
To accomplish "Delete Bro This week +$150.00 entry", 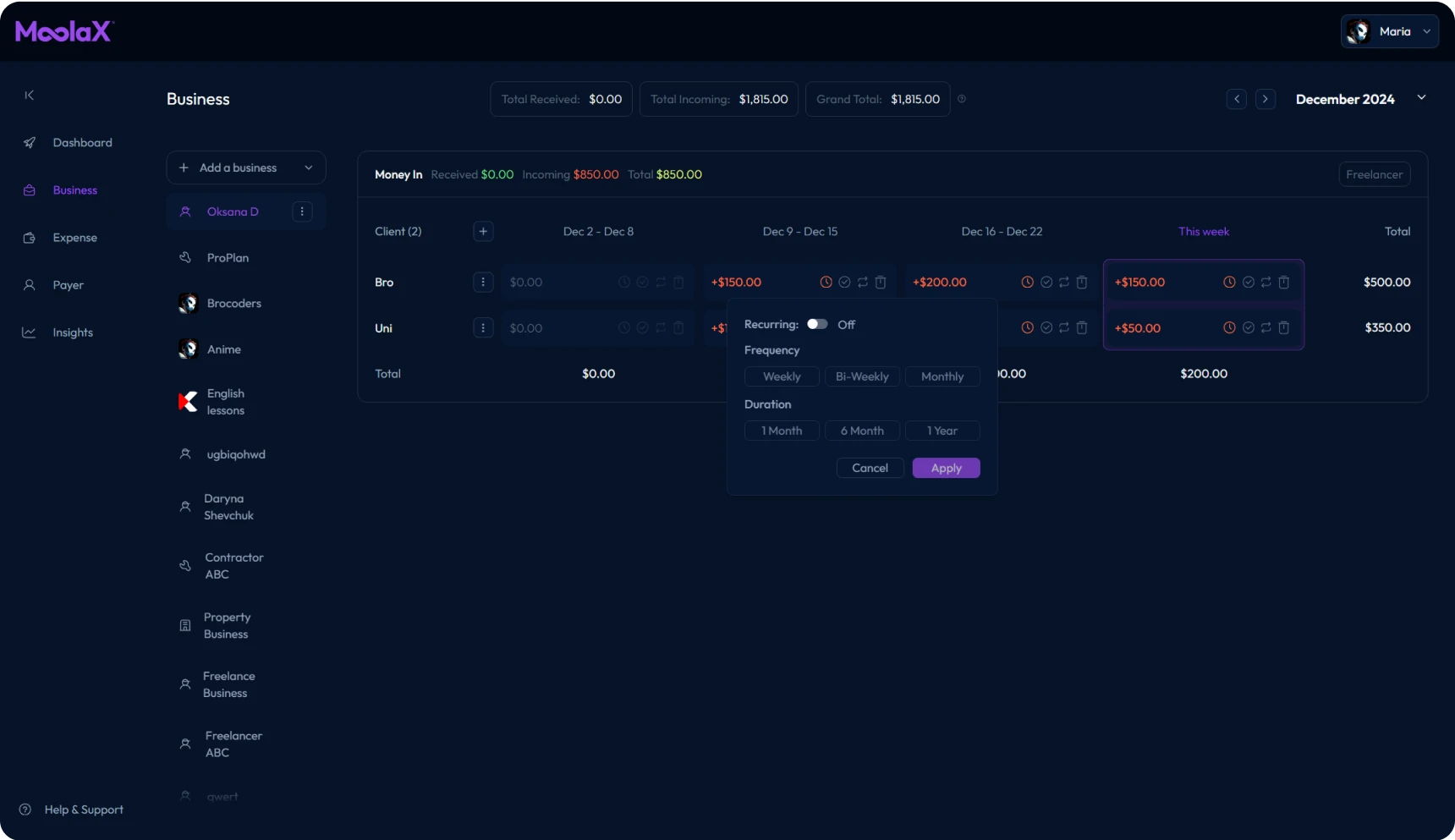I will click(1284, 283).
